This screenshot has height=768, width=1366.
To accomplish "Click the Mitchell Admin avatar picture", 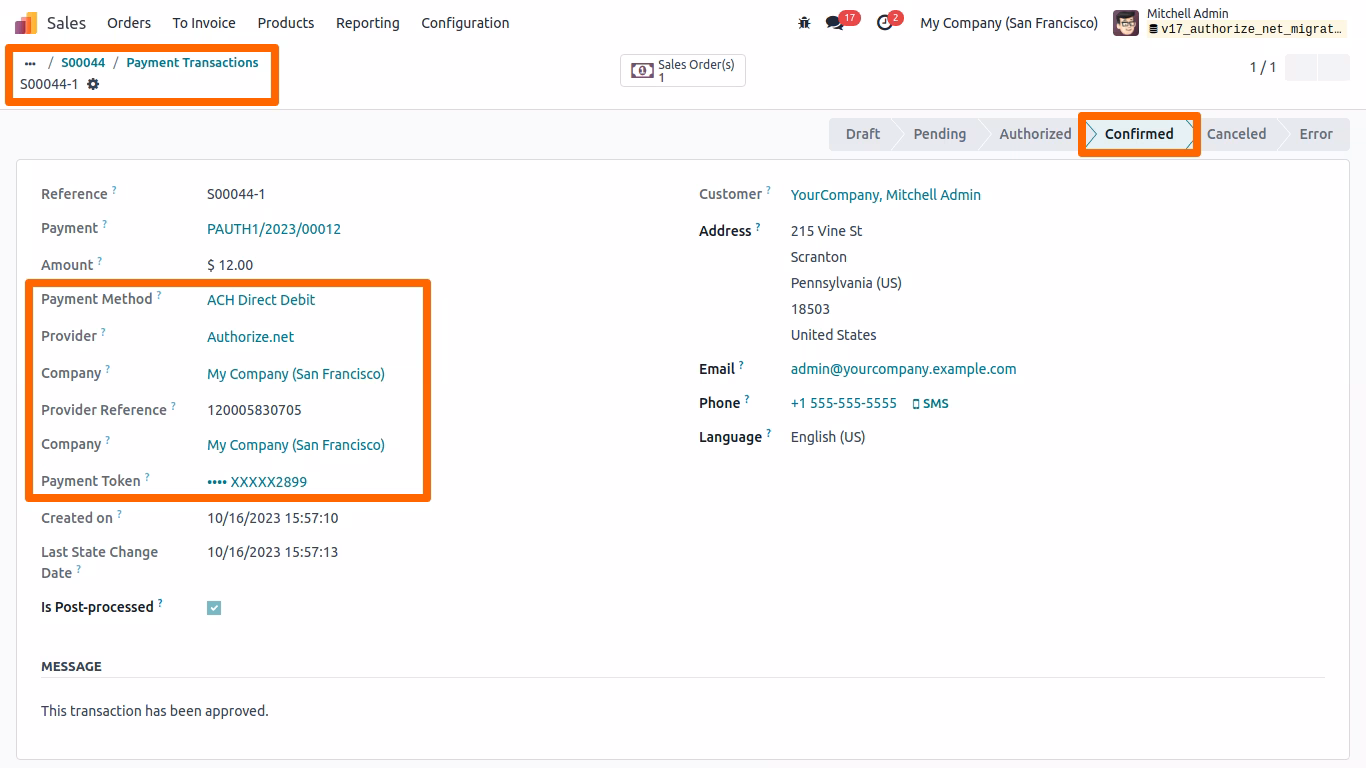I will tap(1126, 23).
